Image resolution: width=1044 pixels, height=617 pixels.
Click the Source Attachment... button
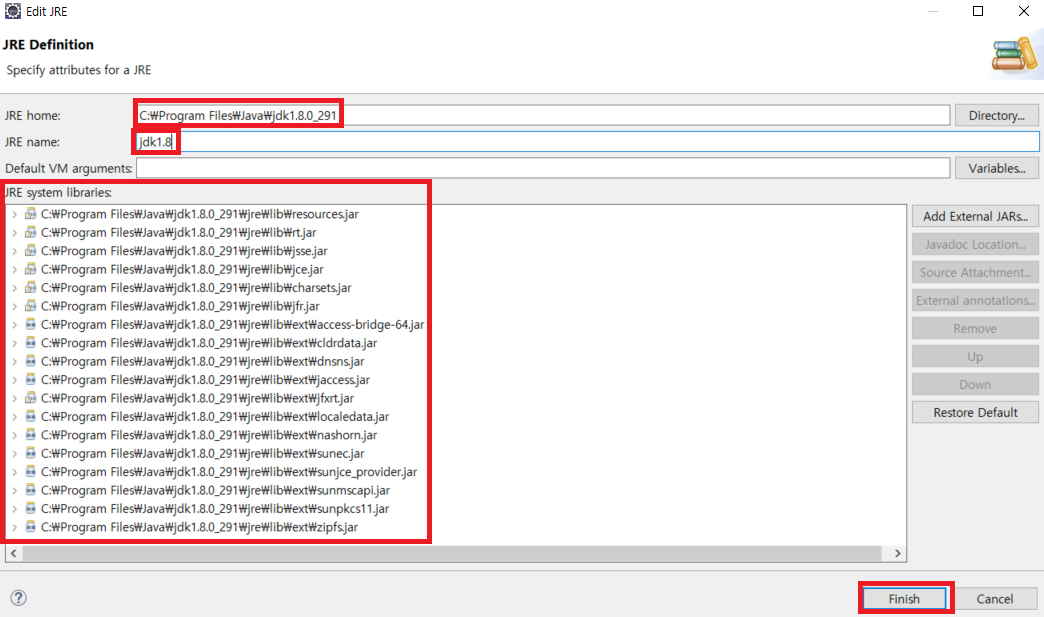click(x=975, y=272)
